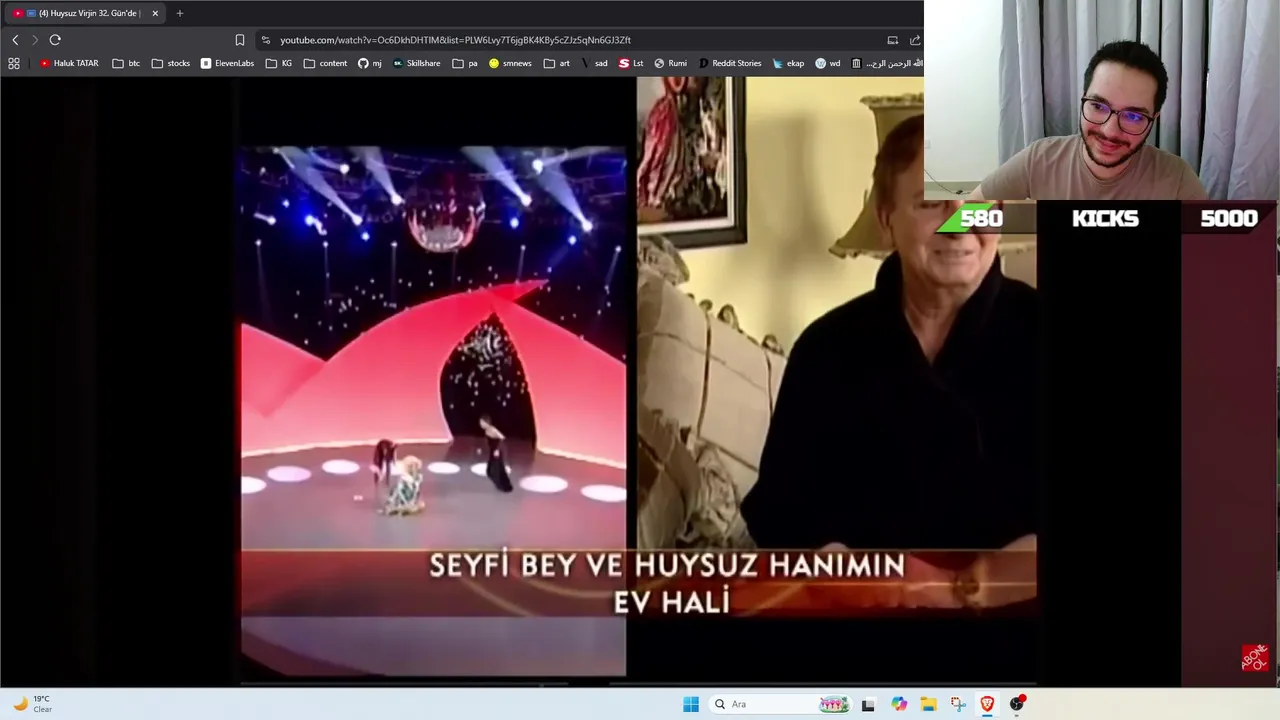Open the Reddit Stories bookmark
This screenshot has width=1280, height=720.
730,63
